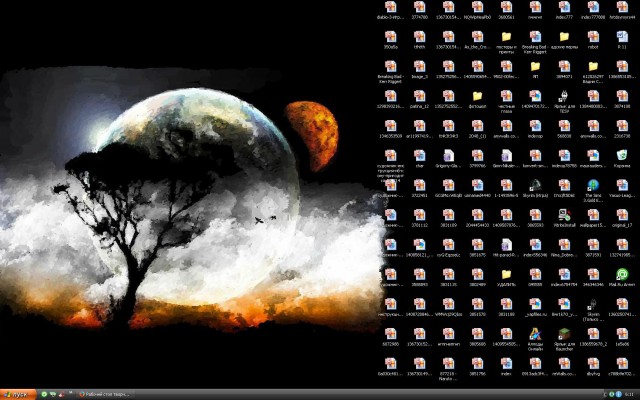Select the wallpaper15... image file

(593, 215)
